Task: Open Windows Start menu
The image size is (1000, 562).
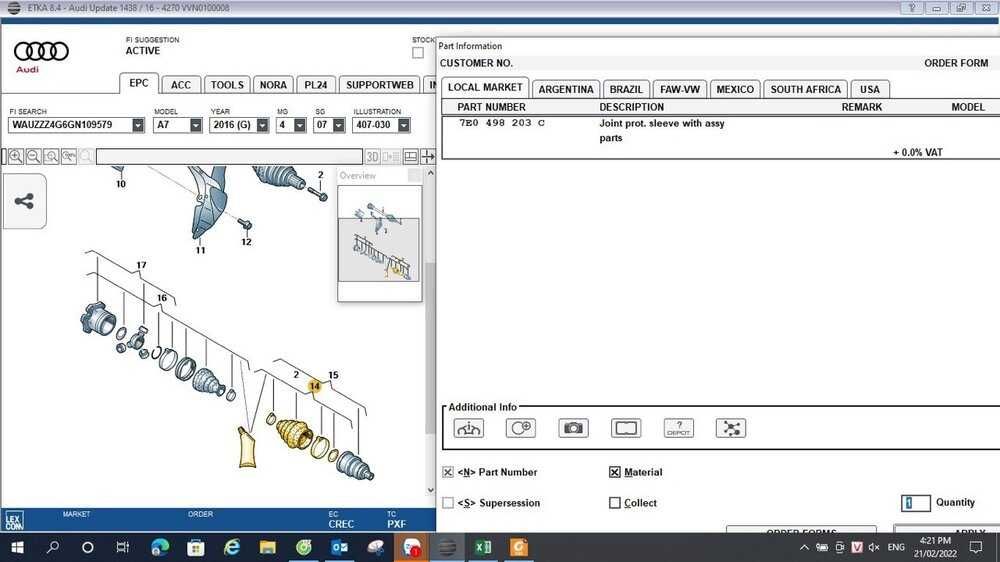Action: (17, 547)
